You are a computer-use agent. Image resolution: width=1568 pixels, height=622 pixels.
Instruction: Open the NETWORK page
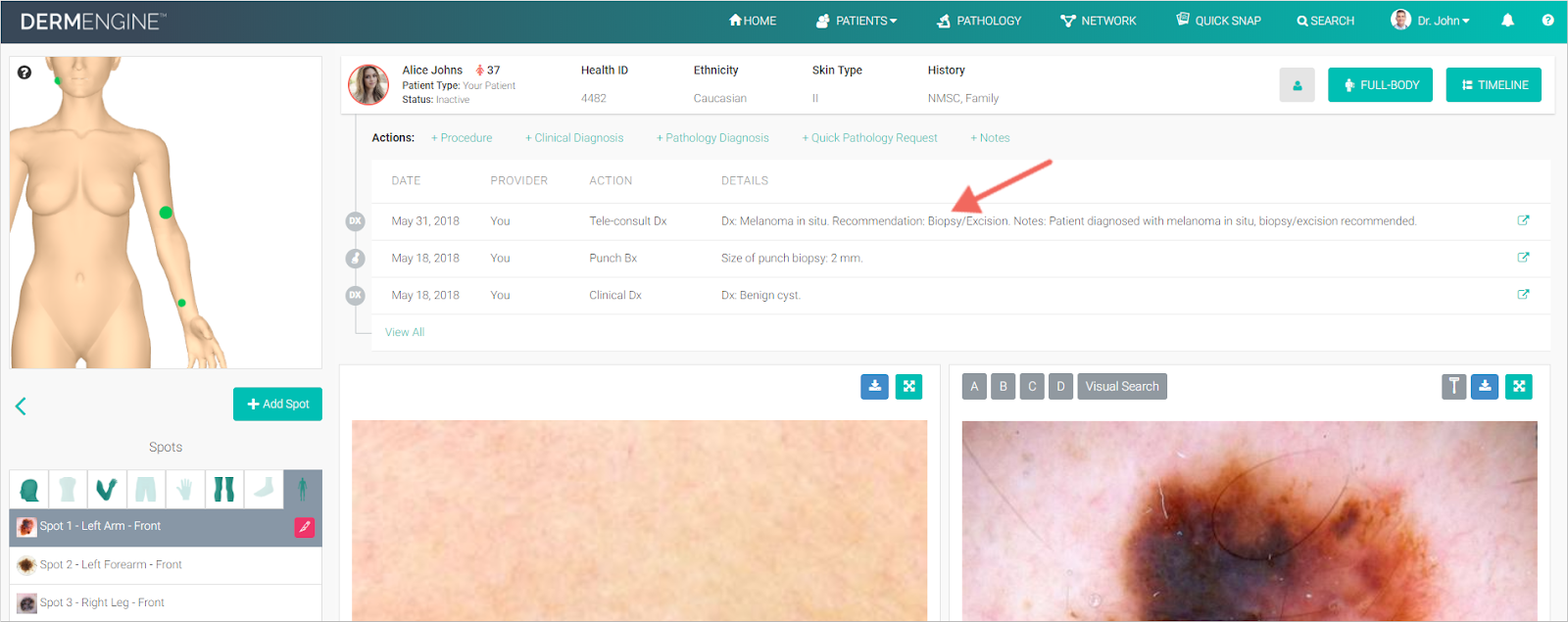1099,21
